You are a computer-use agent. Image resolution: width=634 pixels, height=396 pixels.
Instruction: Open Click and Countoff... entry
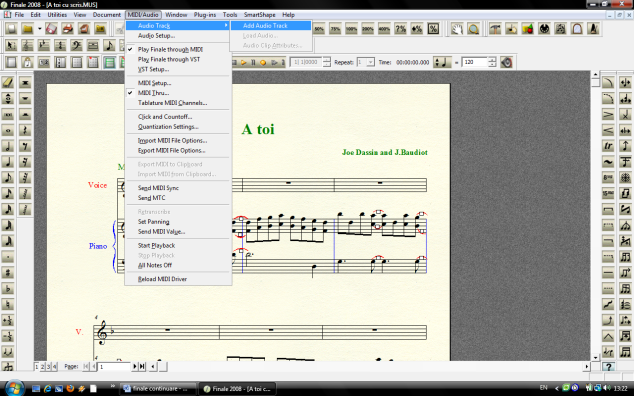(178, 116)
